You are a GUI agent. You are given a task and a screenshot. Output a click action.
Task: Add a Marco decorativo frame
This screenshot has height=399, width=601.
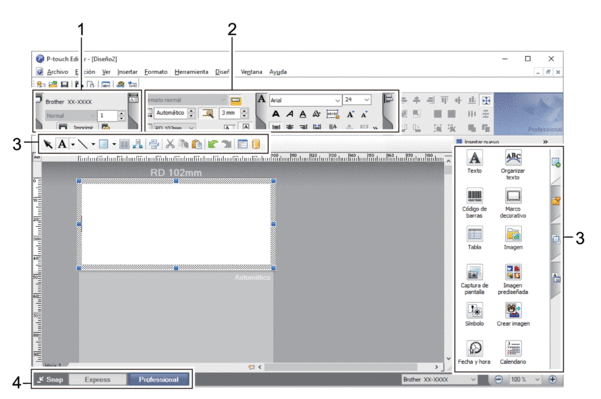point(513,203)
